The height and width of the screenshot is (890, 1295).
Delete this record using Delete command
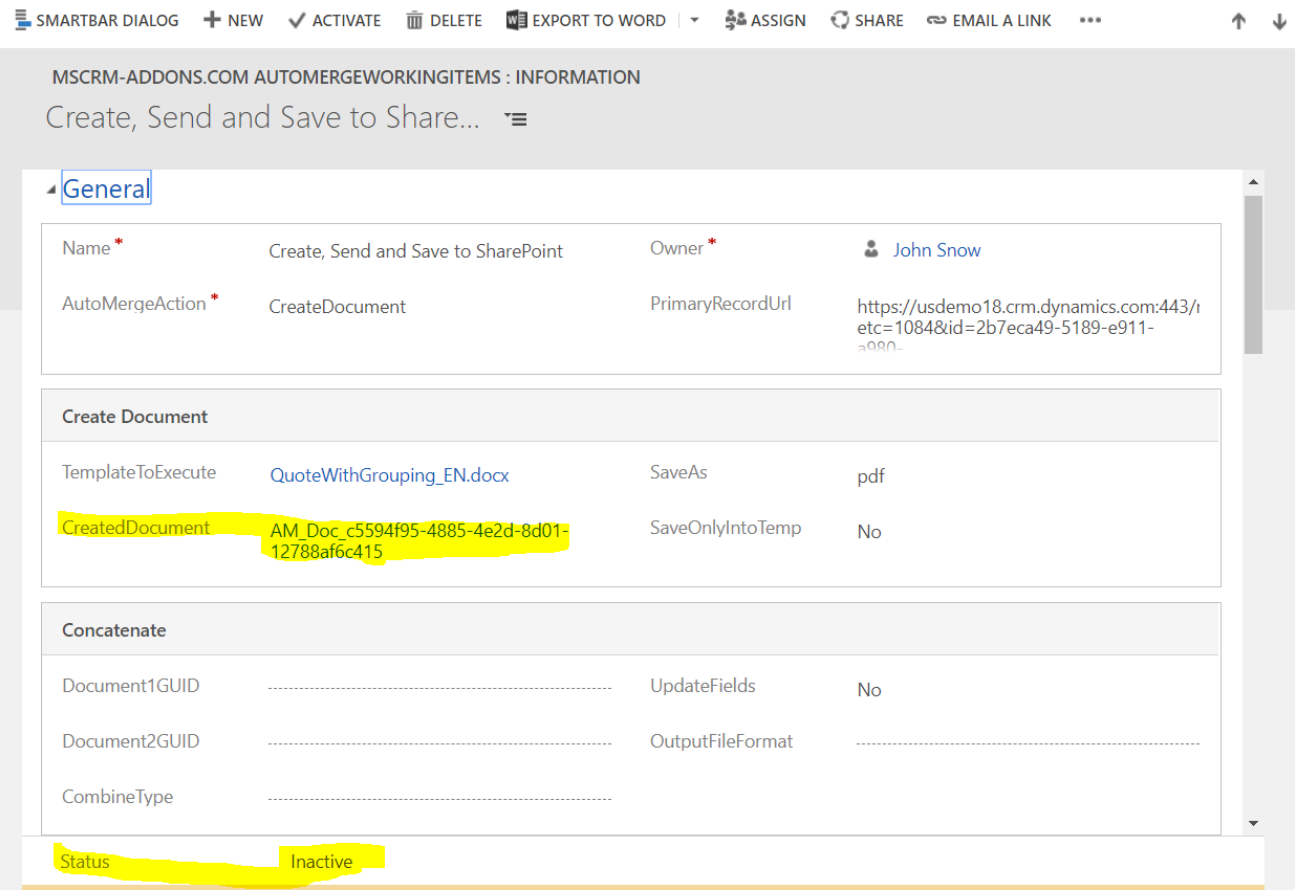click(444, 20)
